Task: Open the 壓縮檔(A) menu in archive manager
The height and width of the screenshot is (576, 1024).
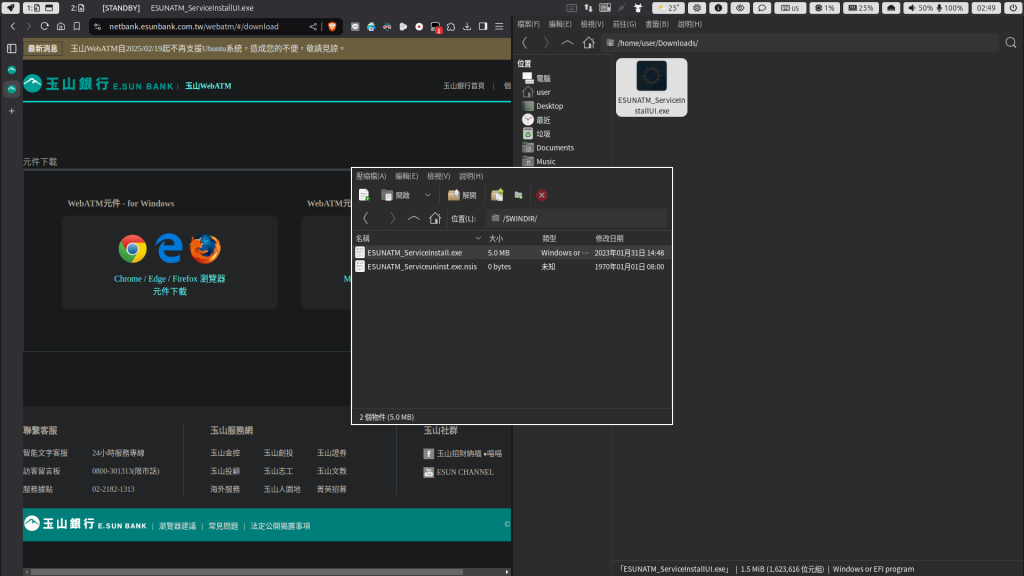Action: 371,176
